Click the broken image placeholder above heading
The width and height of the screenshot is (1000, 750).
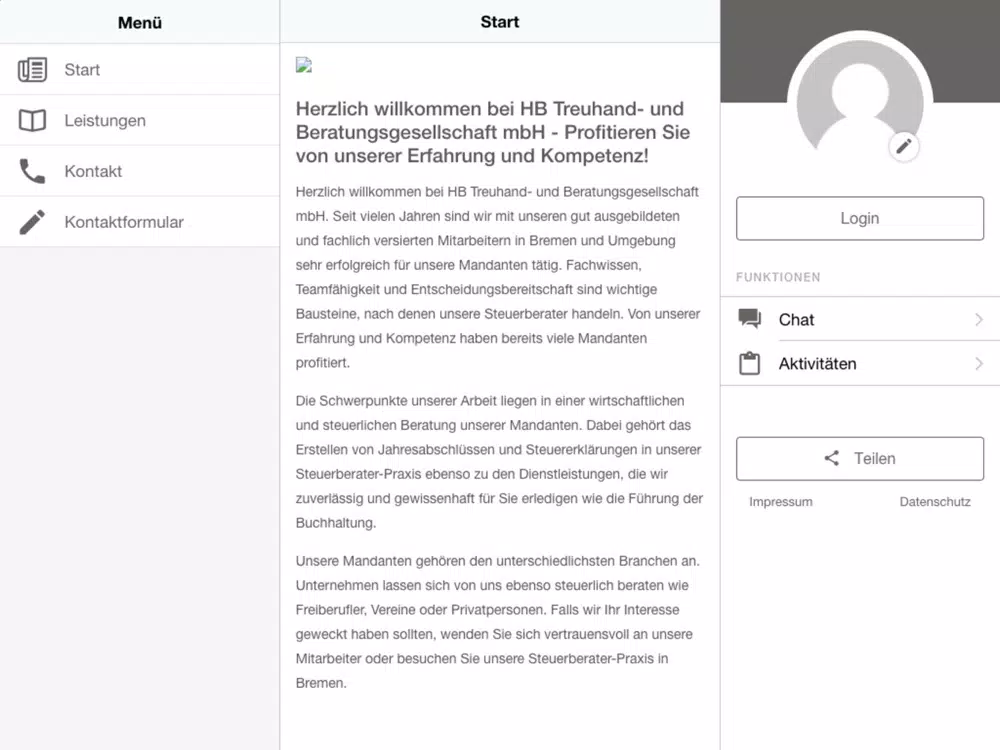304,64
